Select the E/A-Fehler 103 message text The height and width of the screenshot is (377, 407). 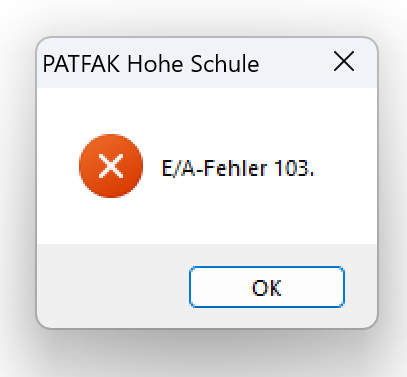pyautogui.click(x=238, y=168)
